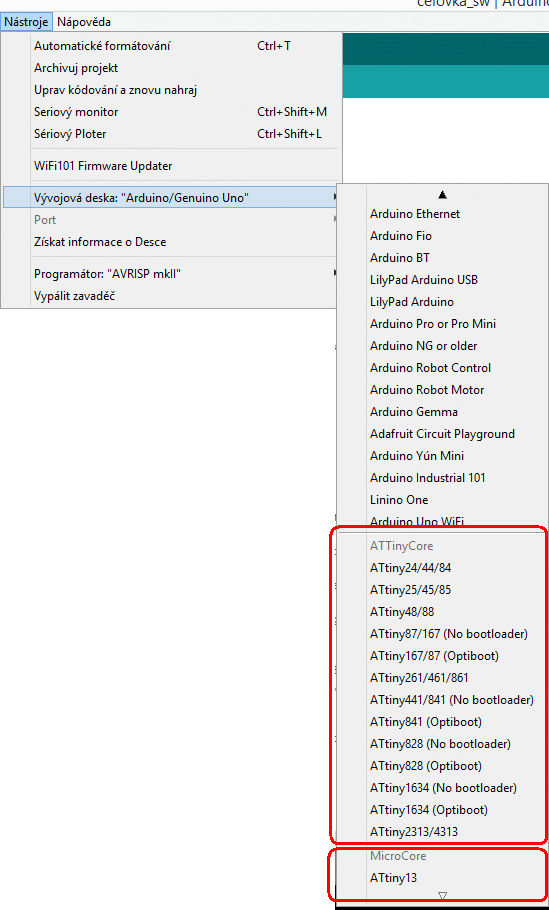
Task: Pick ATtiny24/44/84 board
Action: 442,568
